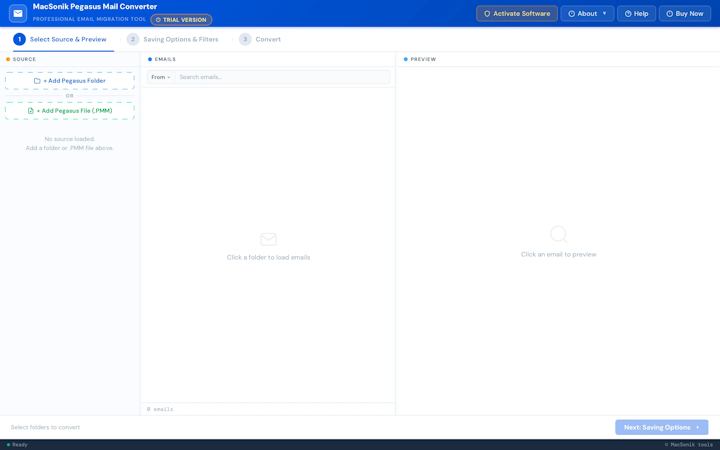Focus the Search emails field

(282, 77)
